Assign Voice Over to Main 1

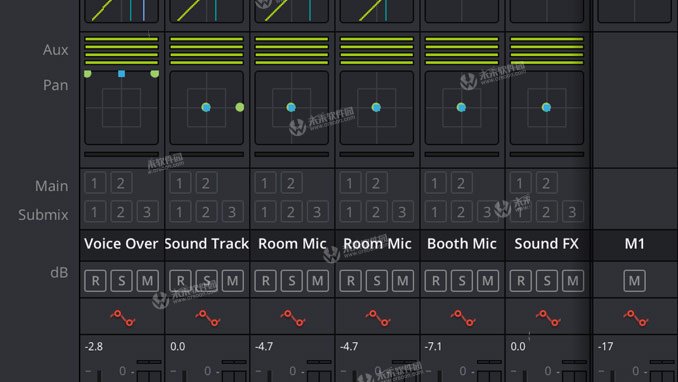(95, 183)
